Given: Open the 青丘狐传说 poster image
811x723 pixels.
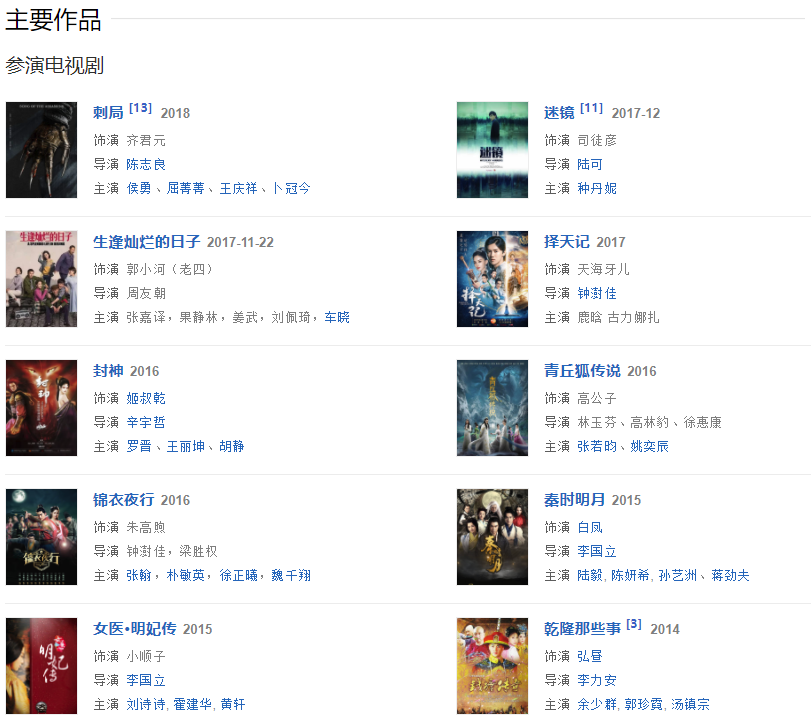Looking at the screenshot, I should (492, 408).
